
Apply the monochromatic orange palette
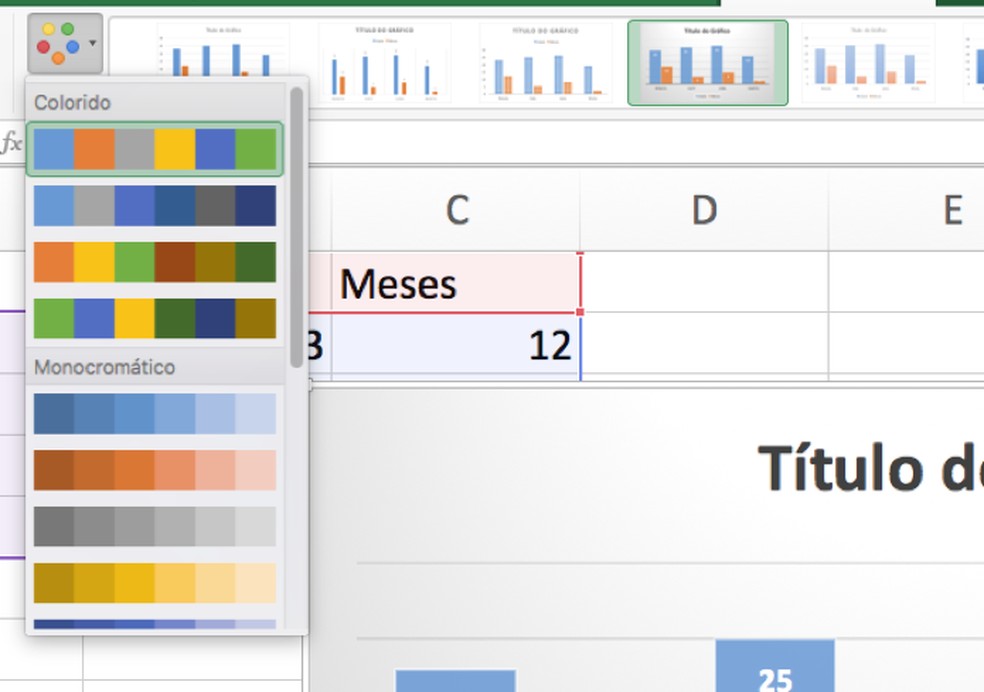coord(155,467)
